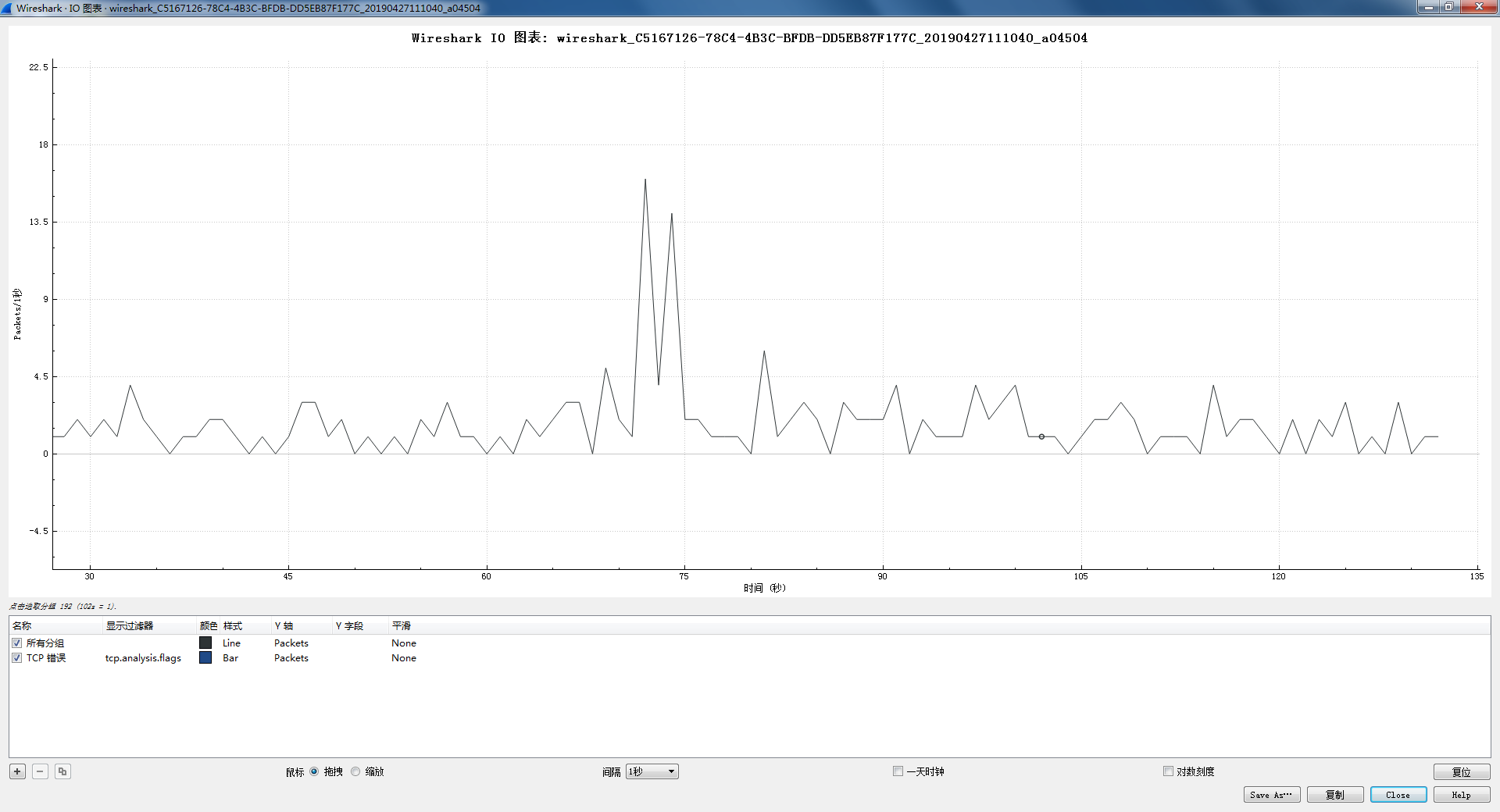Open the 间隔 interval dropdown
This screenshot has height=812, width=1500.
tap(652, 771)
